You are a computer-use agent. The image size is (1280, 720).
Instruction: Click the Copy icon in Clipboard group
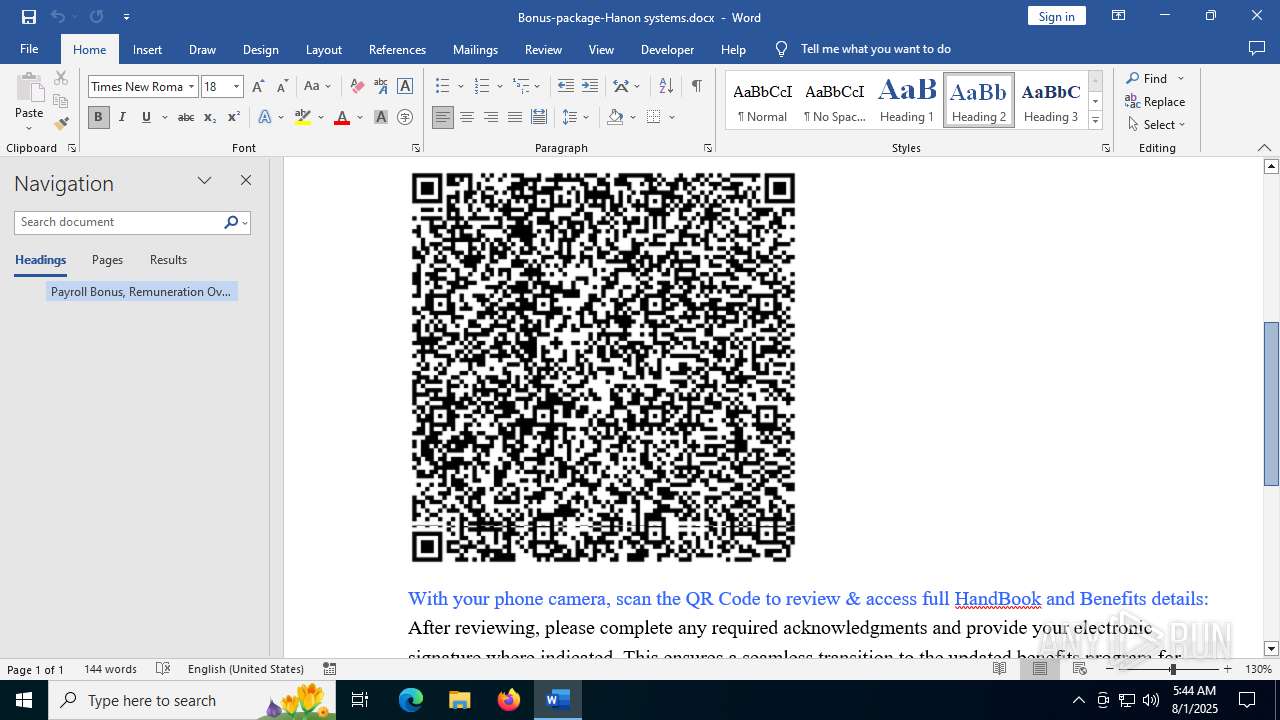(x=61, y=101)
